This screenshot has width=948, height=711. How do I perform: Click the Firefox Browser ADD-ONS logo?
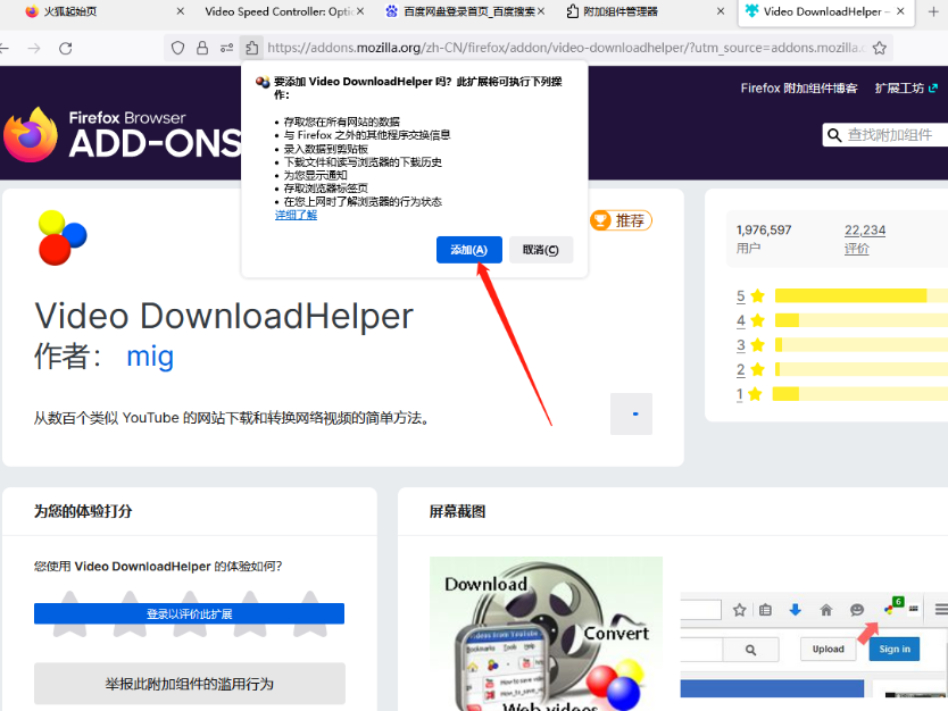[123, 135]
